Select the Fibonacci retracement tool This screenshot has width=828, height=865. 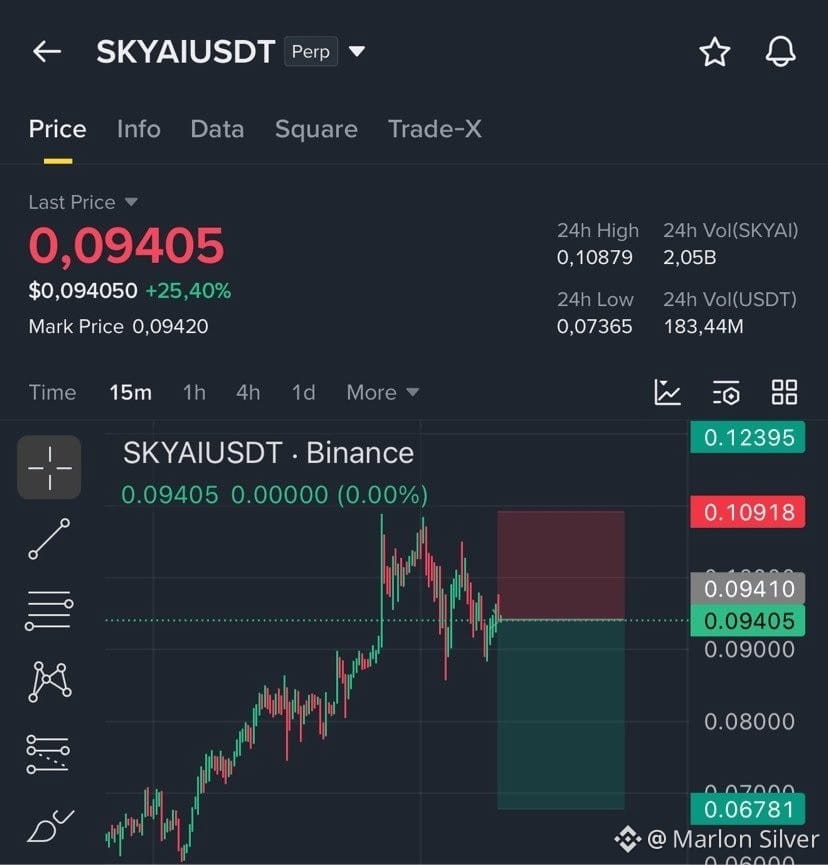(49, 754)
